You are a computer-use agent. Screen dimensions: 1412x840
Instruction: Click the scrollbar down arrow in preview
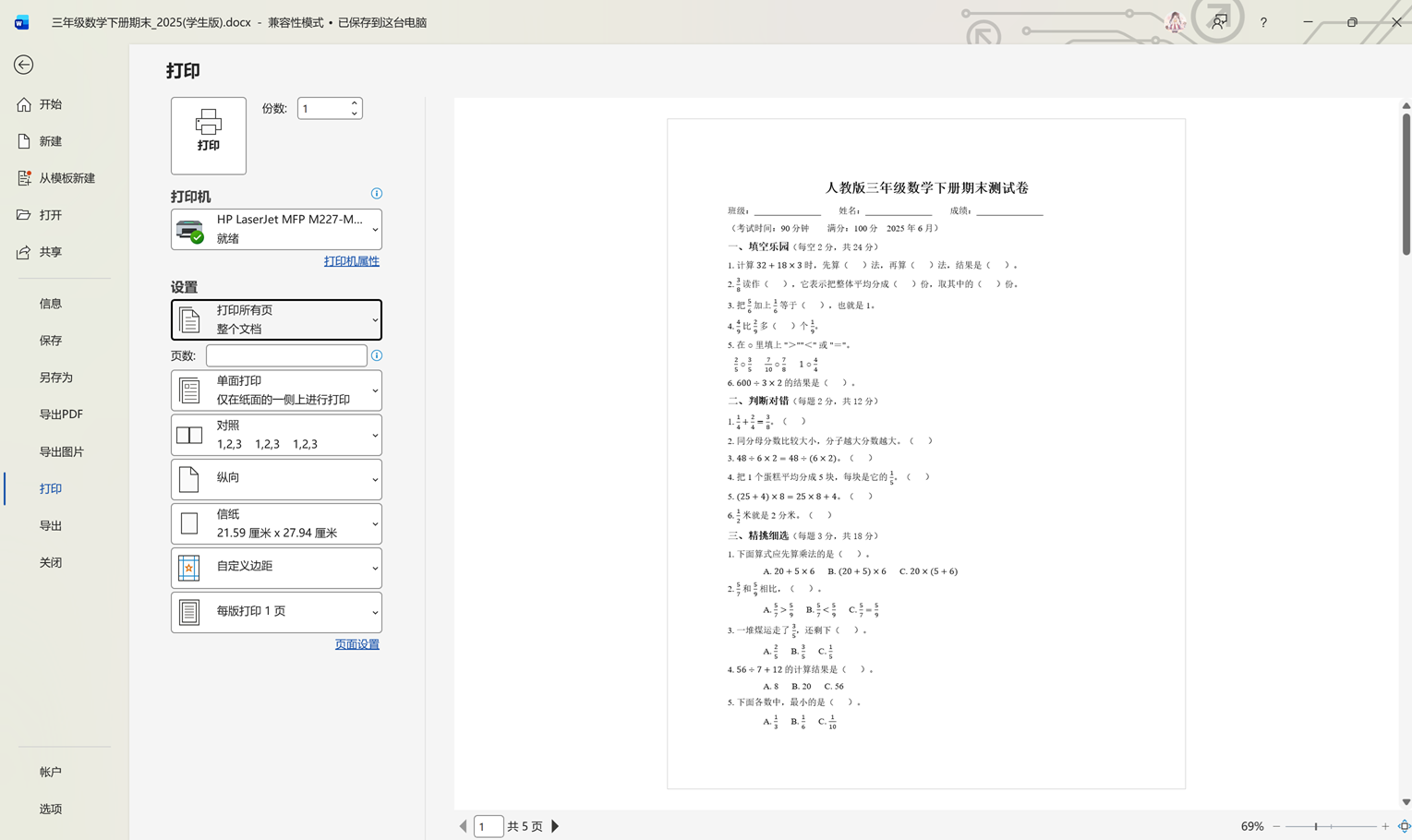tap(1406, 802)
